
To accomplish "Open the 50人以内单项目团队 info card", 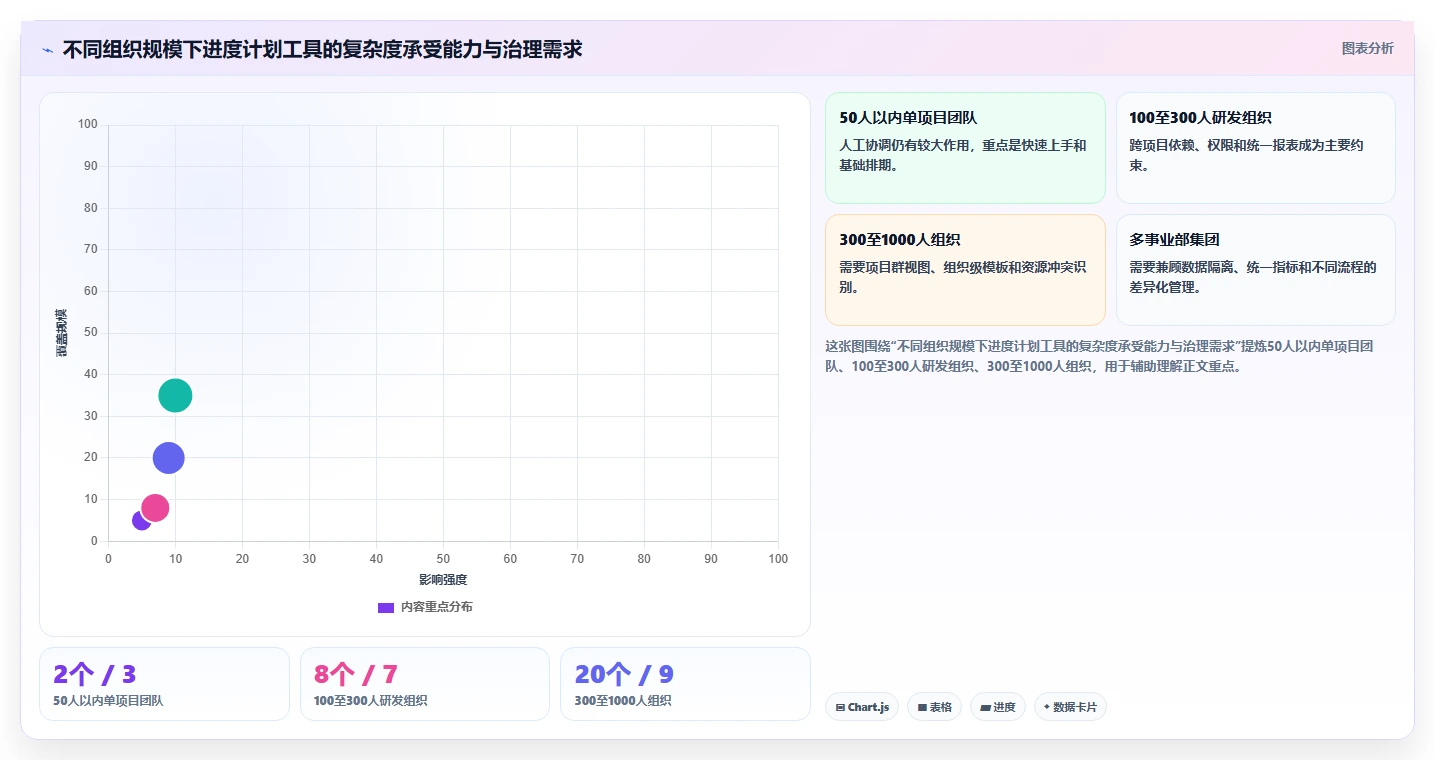I will [x=965, y=148].
